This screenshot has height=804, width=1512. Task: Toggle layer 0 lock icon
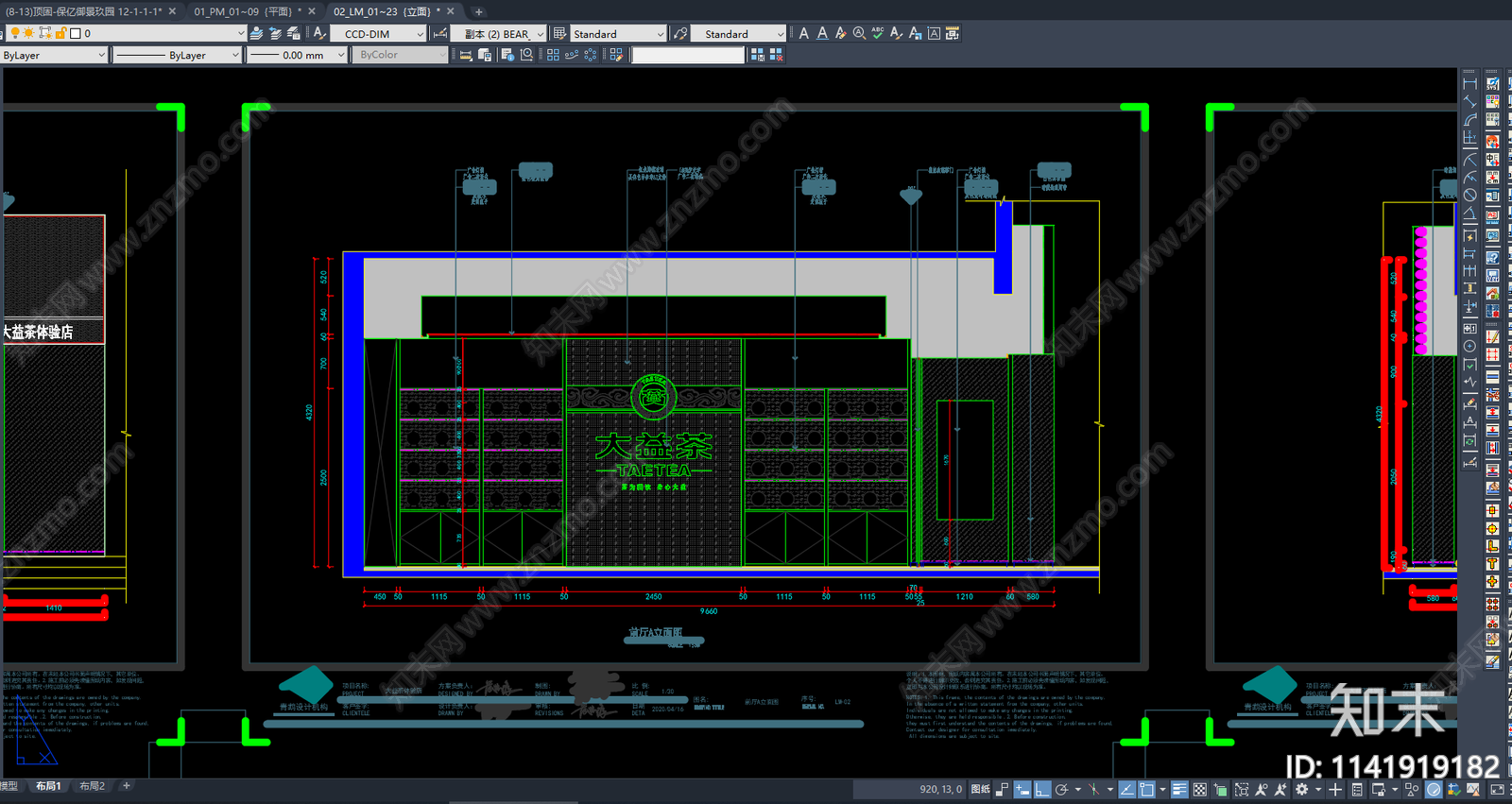[x=60, y=33]
